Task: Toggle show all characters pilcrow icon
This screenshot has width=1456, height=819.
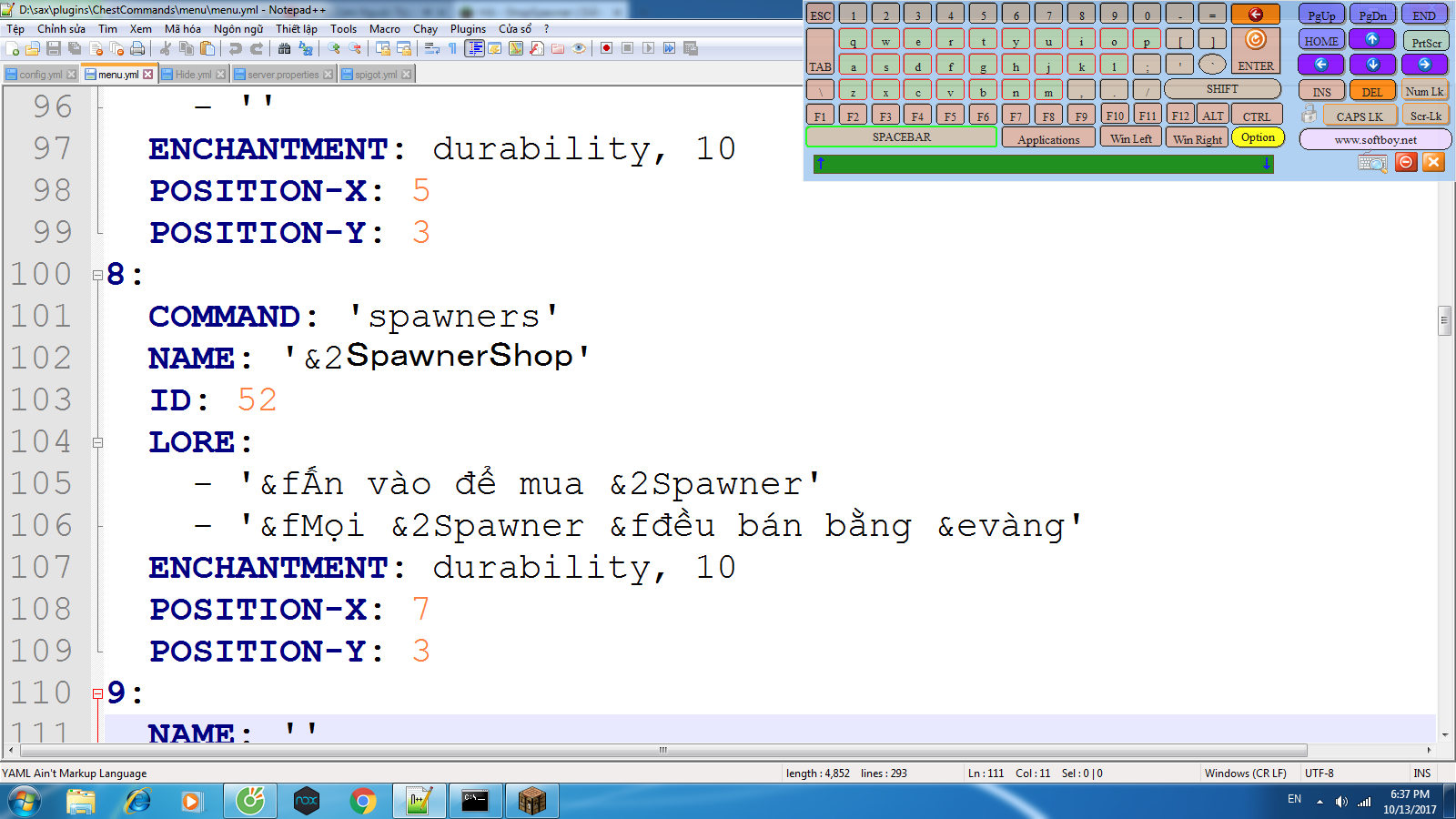Action: (453, 48)
